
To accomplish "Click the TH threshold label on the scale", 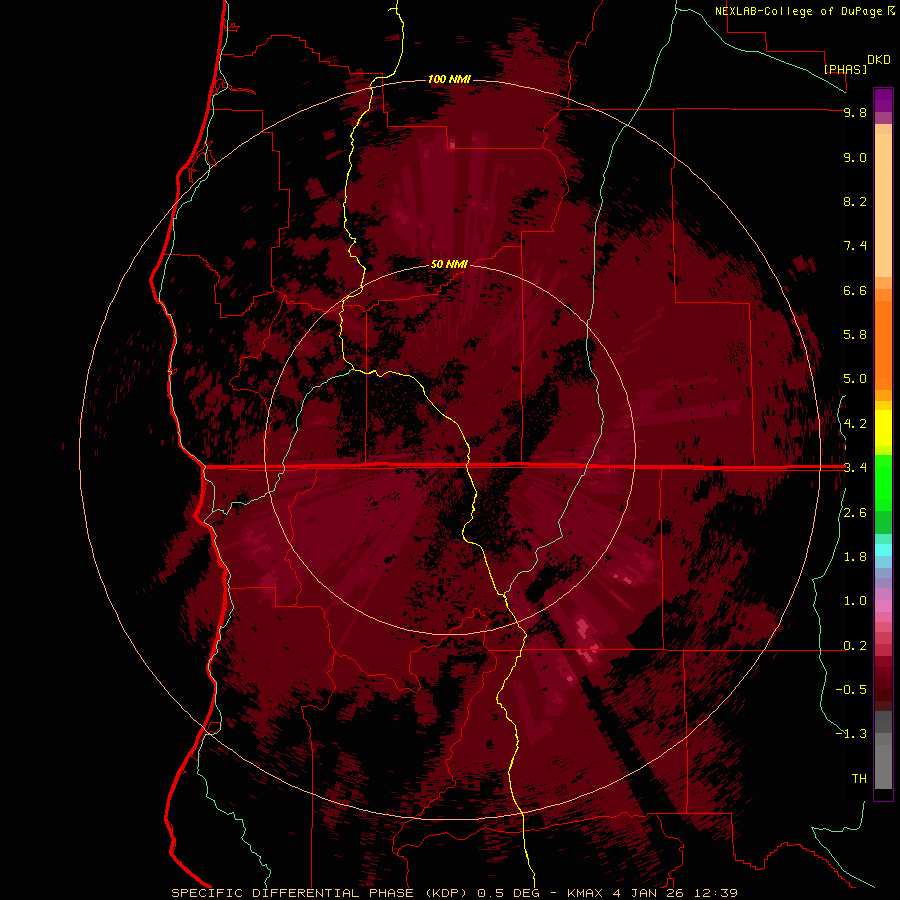I will click(x=859, y=779).
